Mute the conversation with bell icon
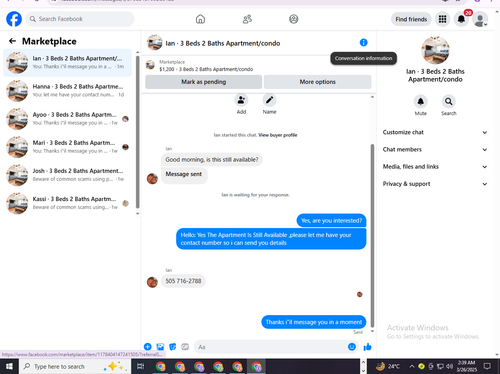This screenshot has height=374, width=500. pos(421,101)
